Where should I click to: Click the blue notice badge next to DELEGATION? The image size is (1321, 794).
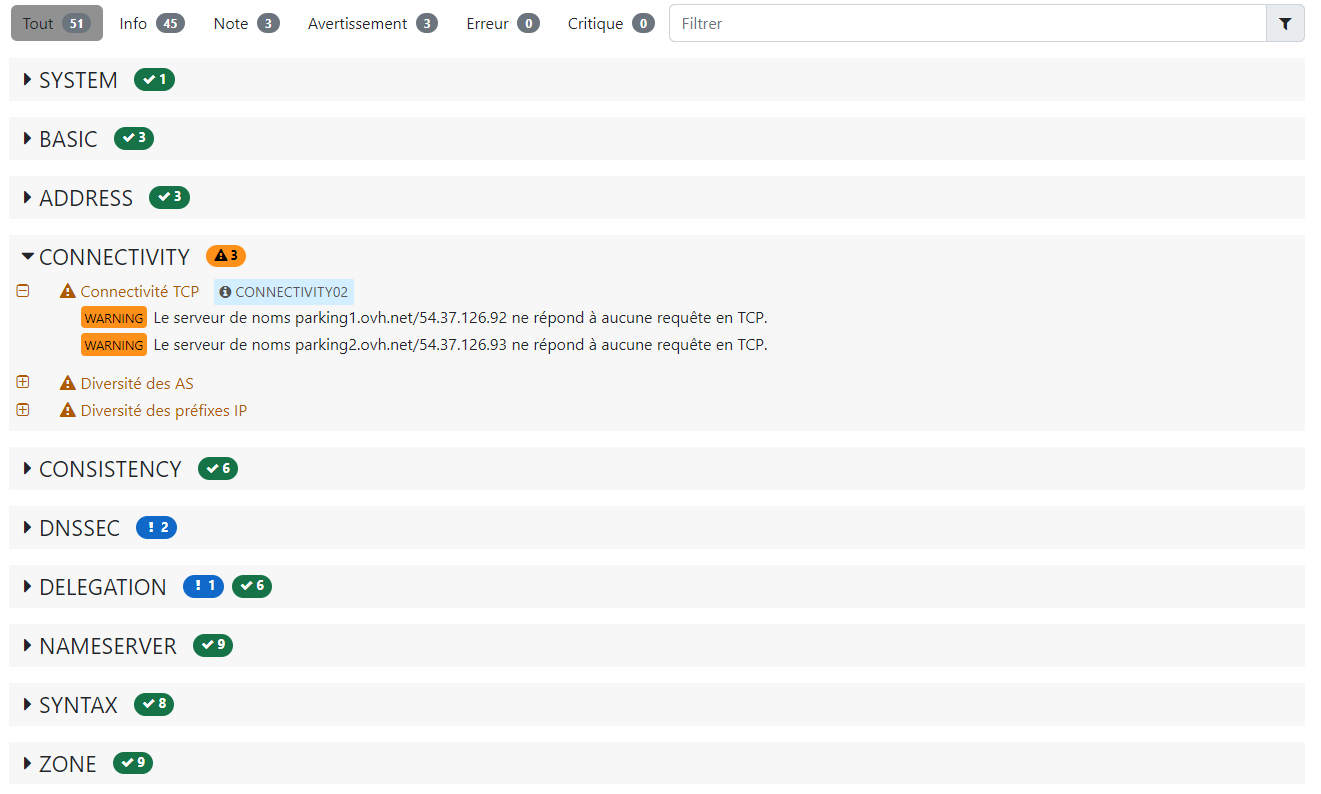203,586
